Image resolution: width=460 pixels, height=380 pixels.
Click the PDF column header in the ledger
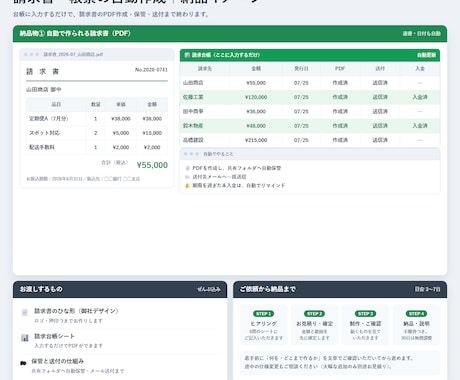click(x=340, y=68)
